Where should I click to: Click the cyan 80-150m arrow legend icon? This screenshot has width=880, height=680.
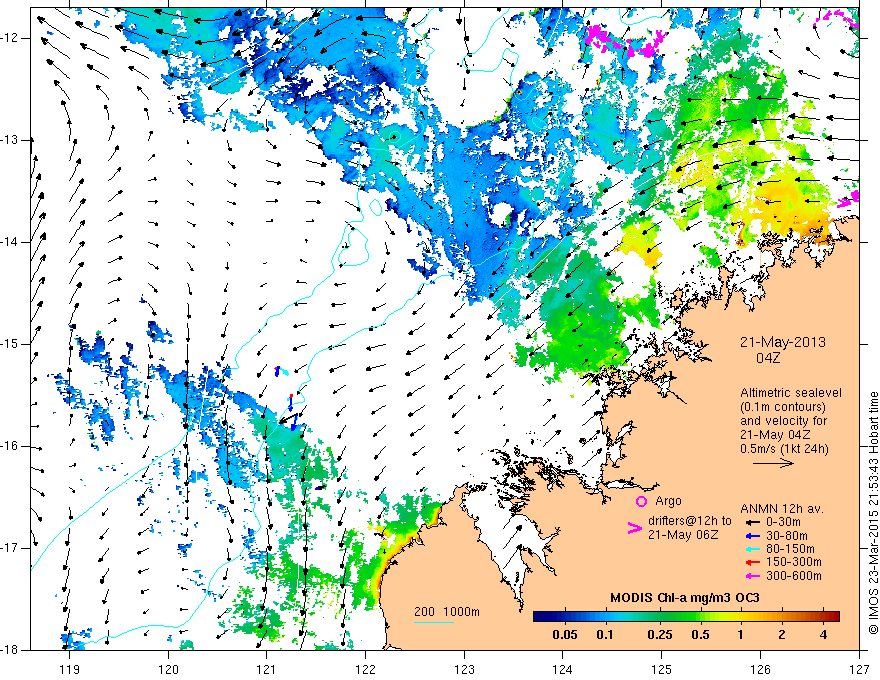click(x=752, y=549)
